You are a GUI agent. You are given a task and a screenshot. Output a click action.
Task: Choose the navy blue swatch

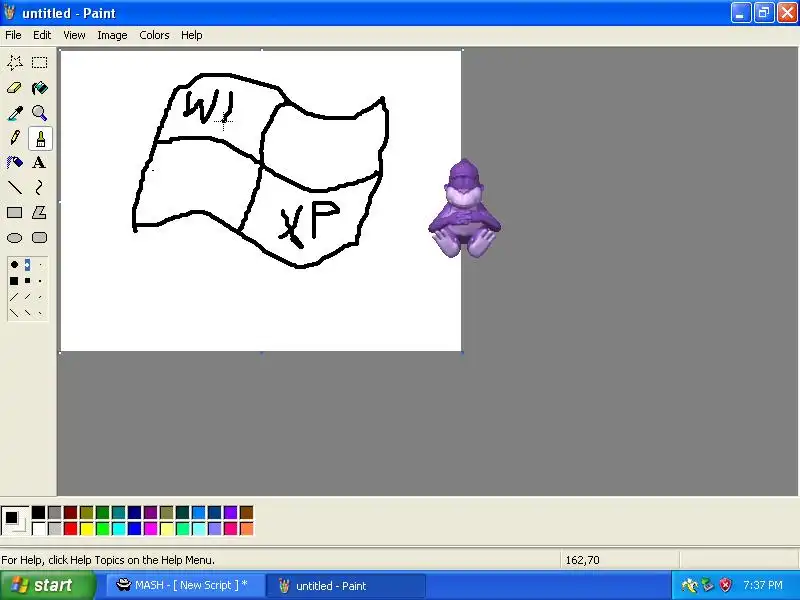point(134,513)
